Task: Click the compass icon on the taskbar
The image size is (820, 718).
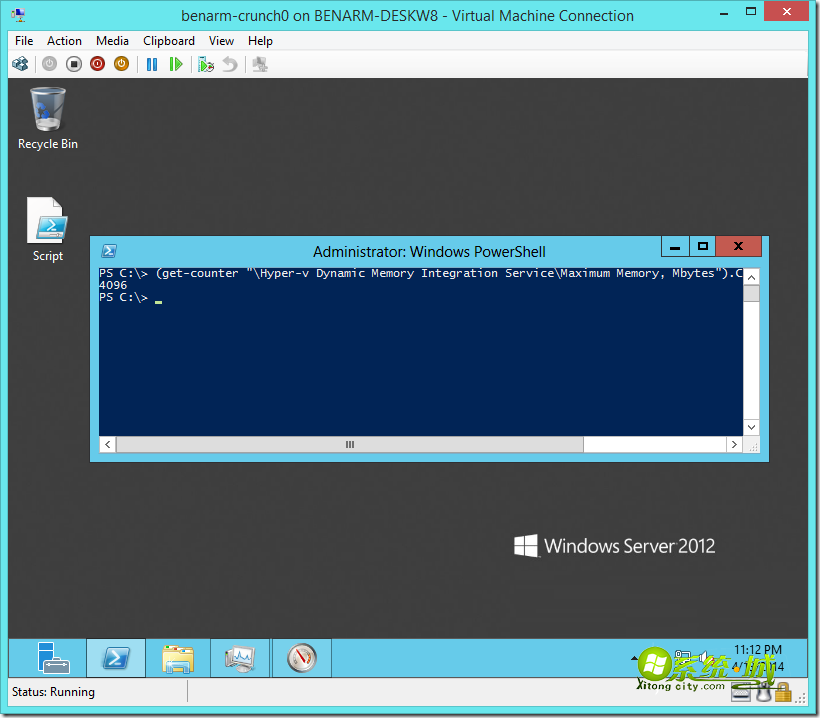Action: point(301,658)
